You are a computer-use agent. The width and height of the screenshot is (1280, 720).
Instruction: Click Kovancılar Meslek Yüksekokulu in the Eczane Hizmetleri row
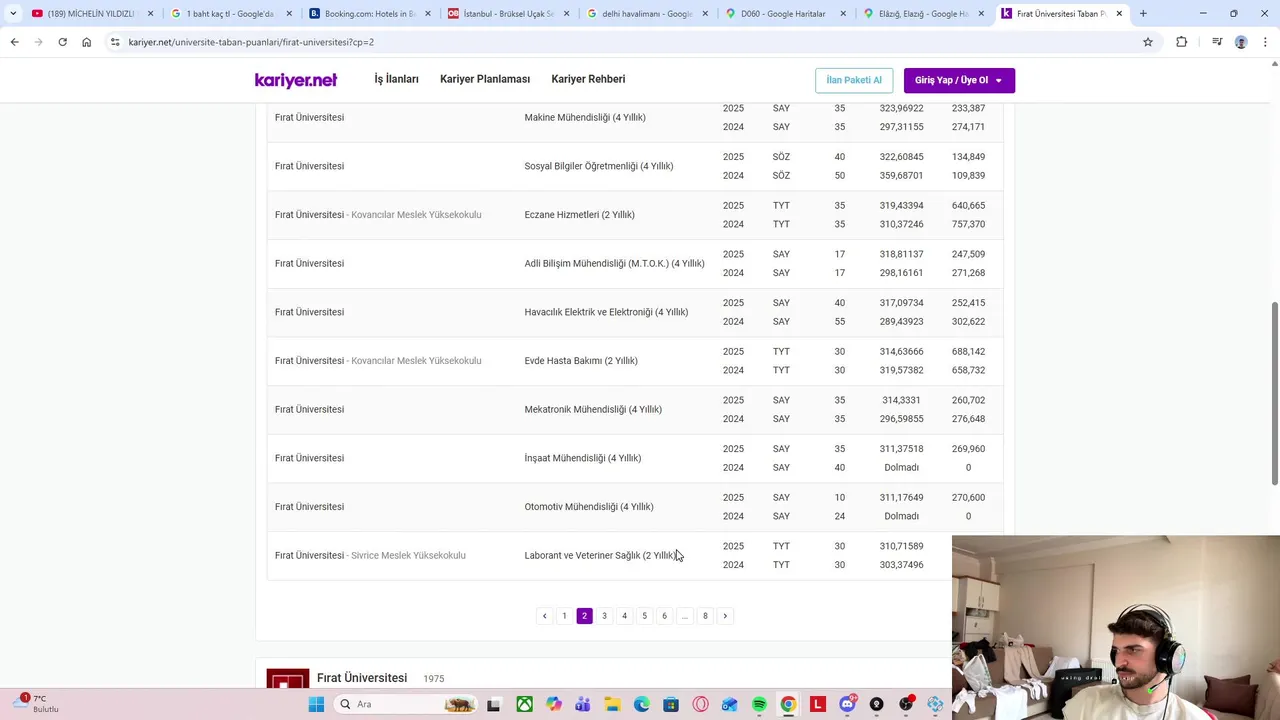[416, 215]
